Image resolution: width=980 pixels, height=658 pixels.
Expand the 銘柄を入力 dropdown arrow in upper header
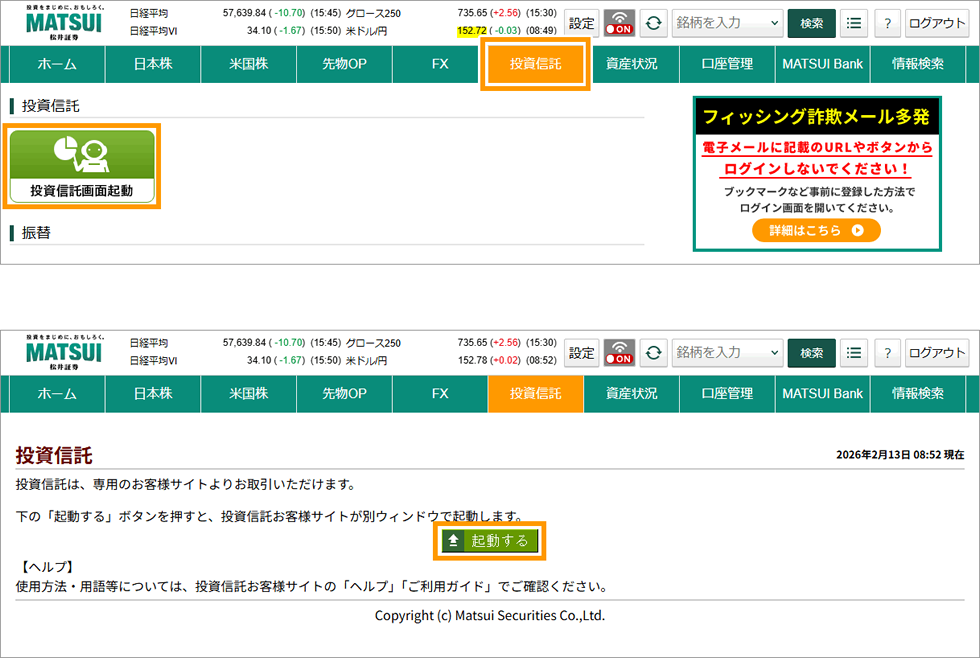[x=775, y=23]
